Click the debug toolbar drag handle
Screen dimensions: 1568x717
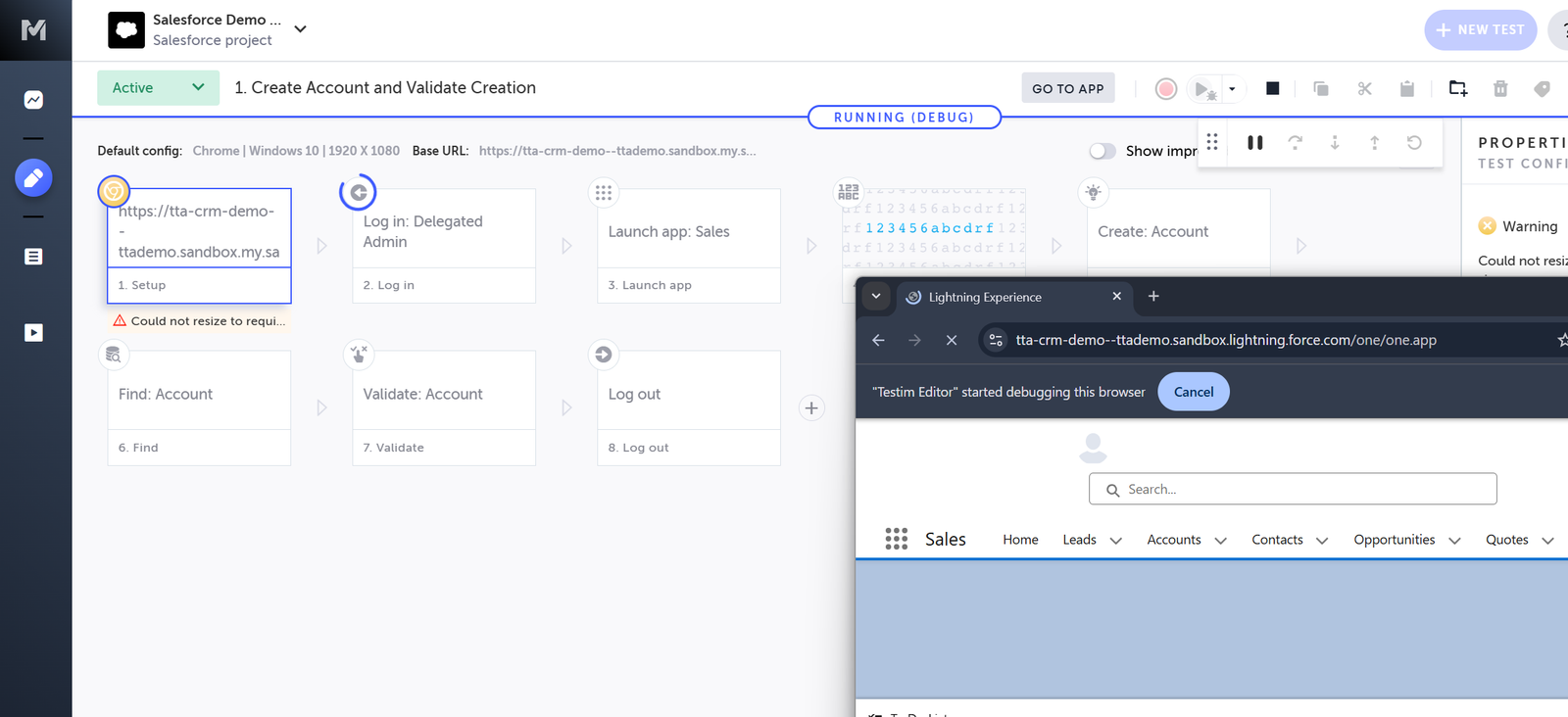(1212, 142)
